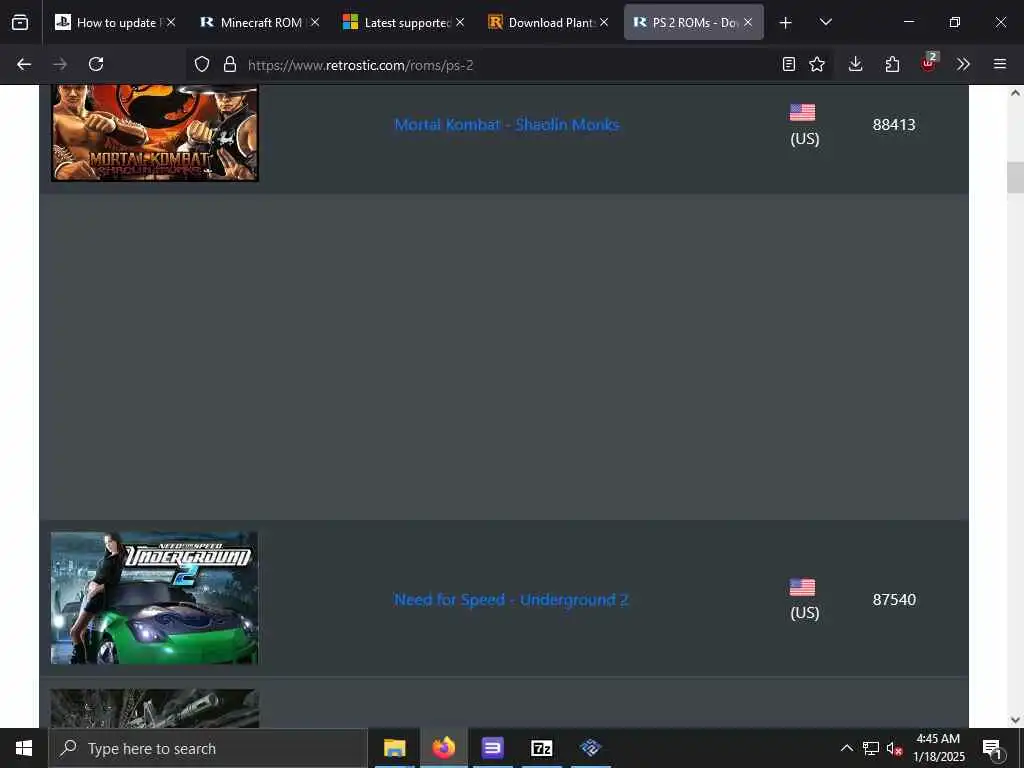1024x768 pixels.
Task: Select the '(US)' label in Need for Speed row
Action: [805, 613]
